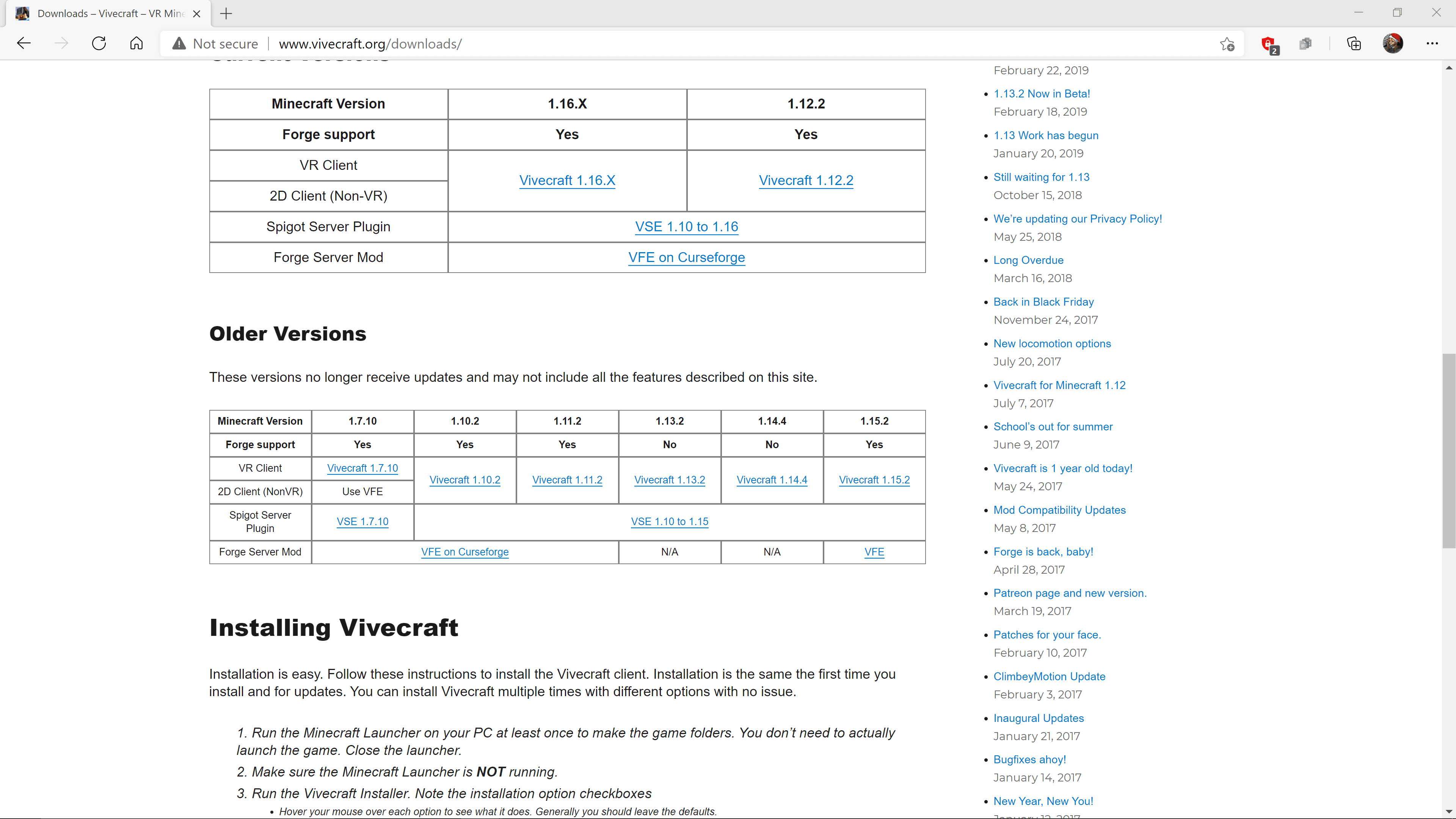Open 'New locomotion options' post
This screenshot has width=1456, height=819.
coord(1052,344)
